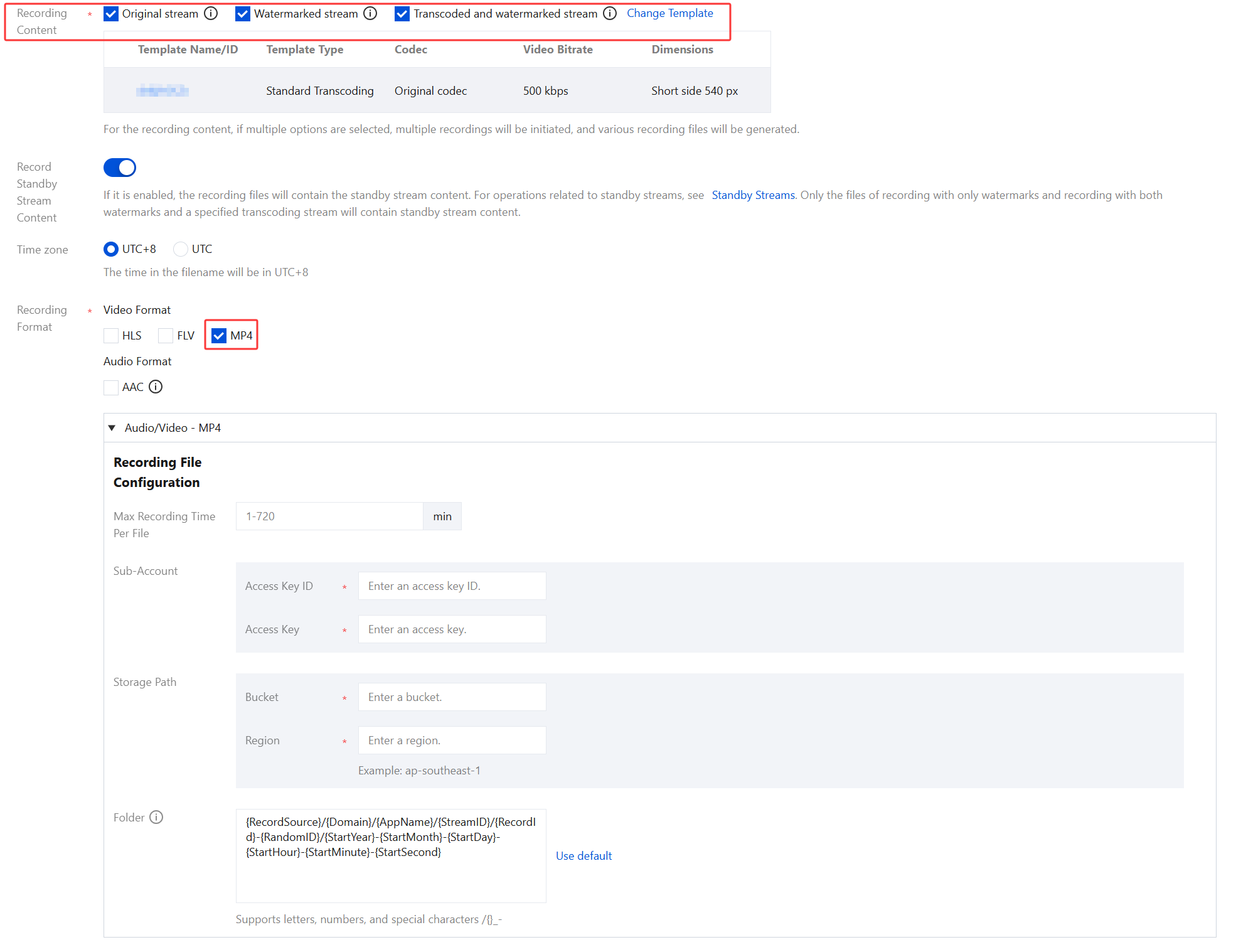Click the Folder info icon
The image size is (1236, 952).
pyautogui.click(x=156, y=817)
